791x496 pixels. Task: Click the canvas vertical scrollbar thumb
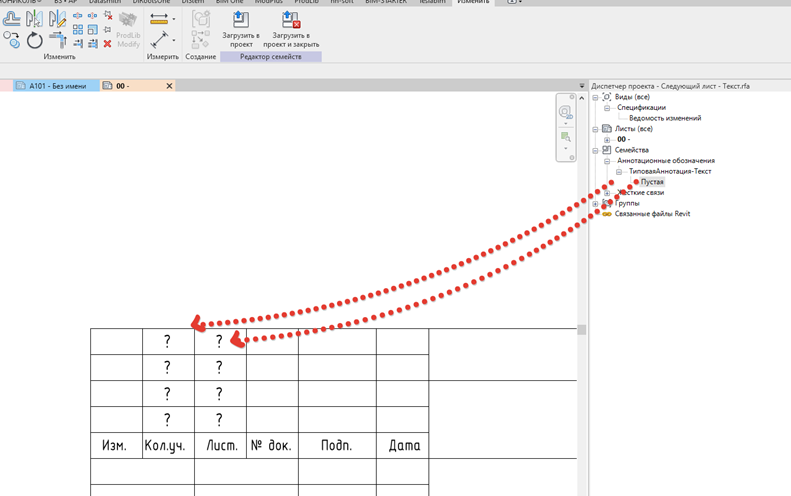(x=582, y=329)
